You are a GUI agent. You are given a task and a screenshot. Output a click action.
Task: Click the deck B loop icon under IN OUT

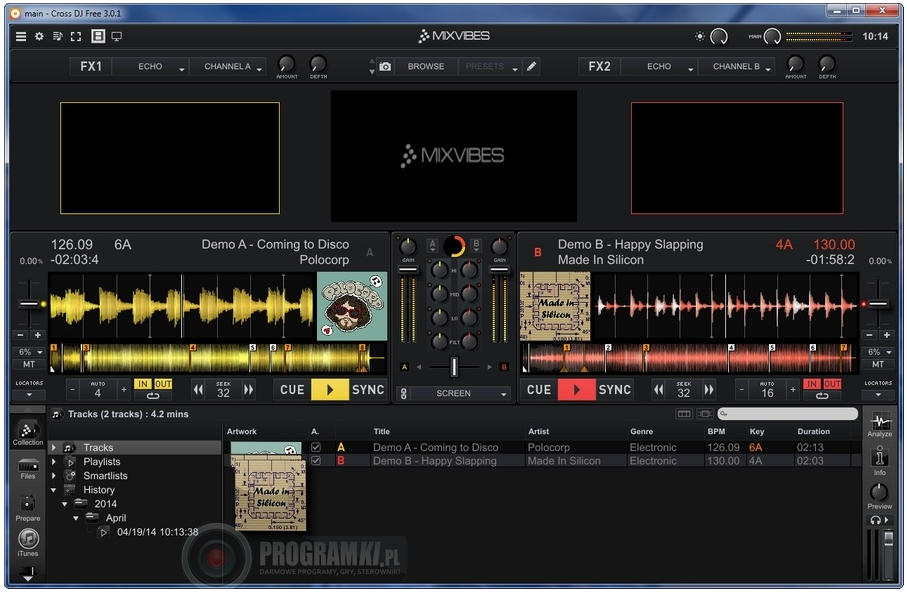[x=822, y=396]
